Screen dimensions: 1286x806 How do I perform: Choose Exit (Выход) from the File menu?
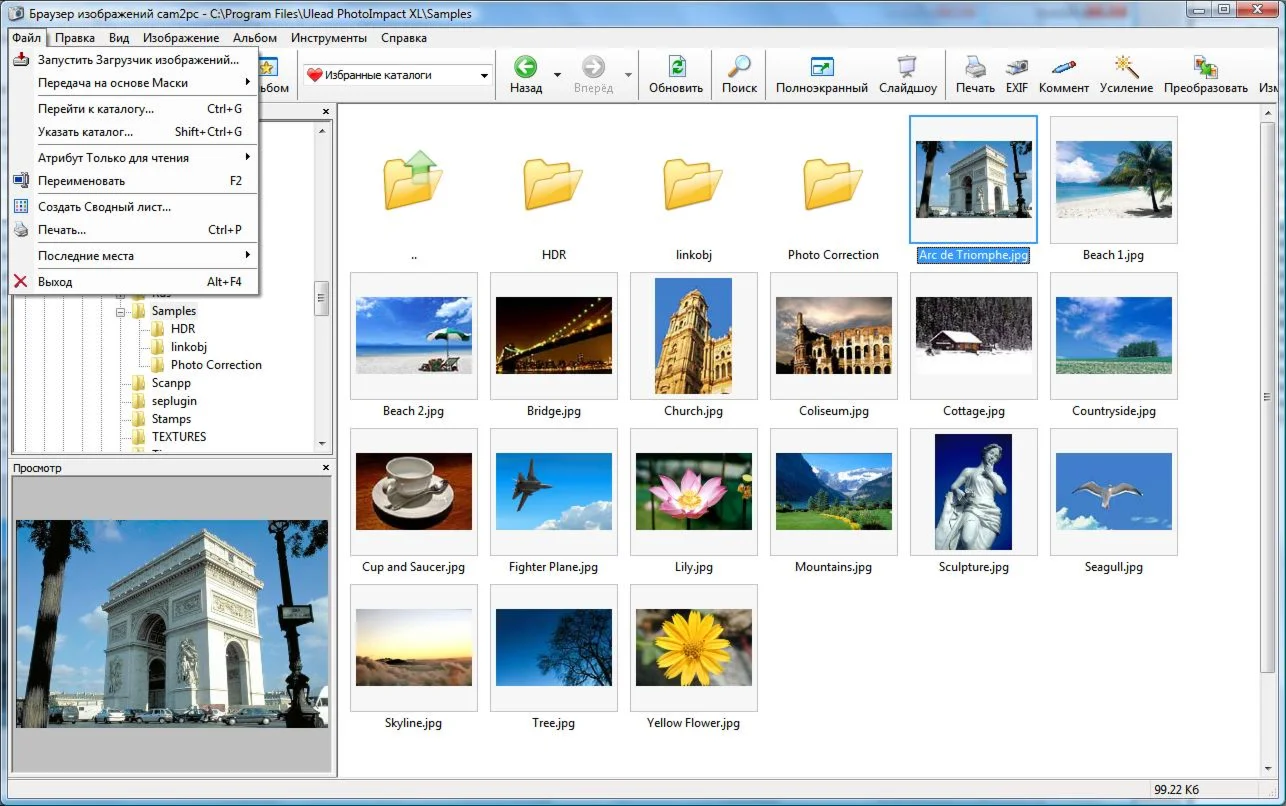pos(55,282)
